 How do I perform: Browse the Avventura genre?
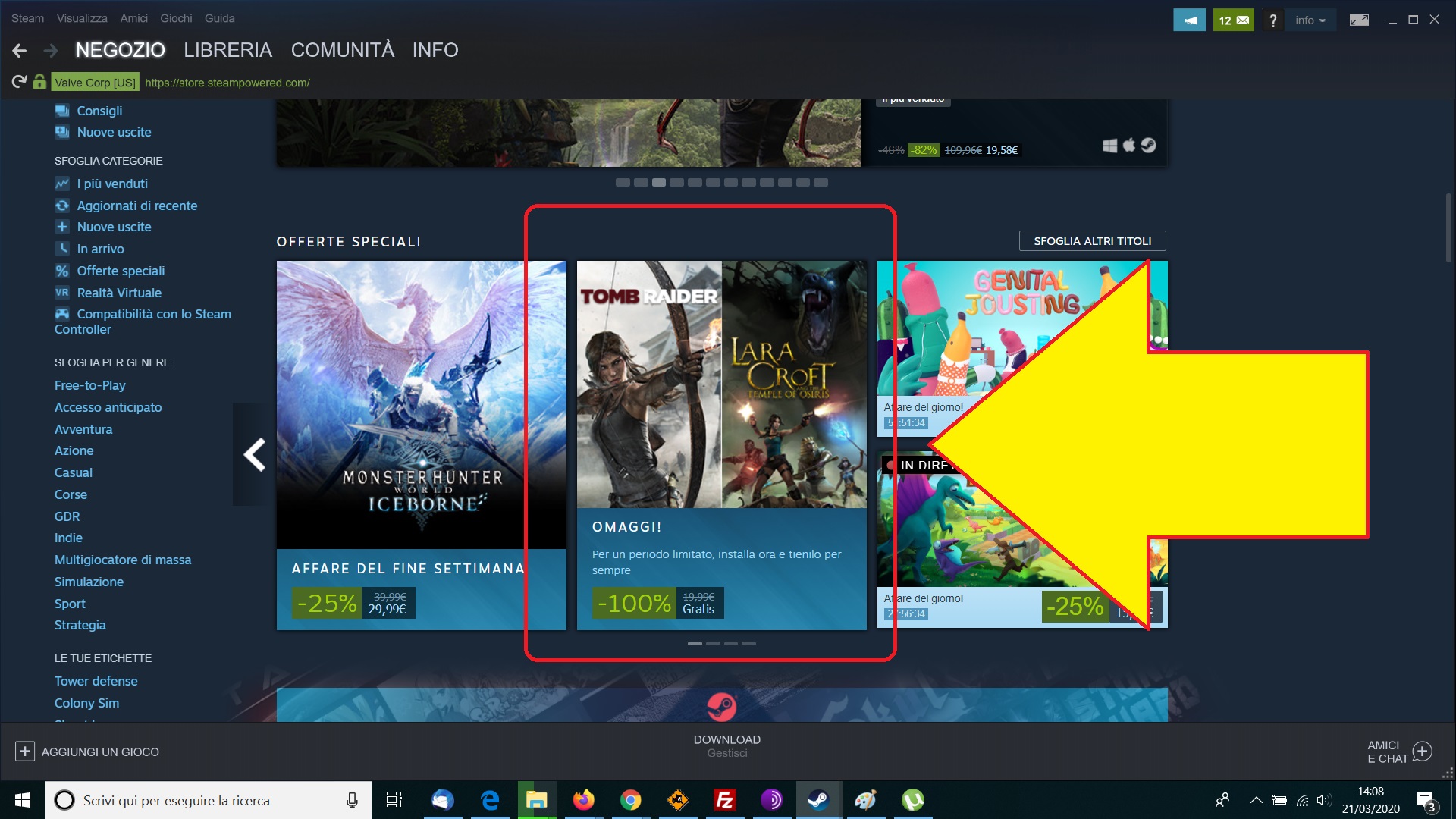(83, 429)
